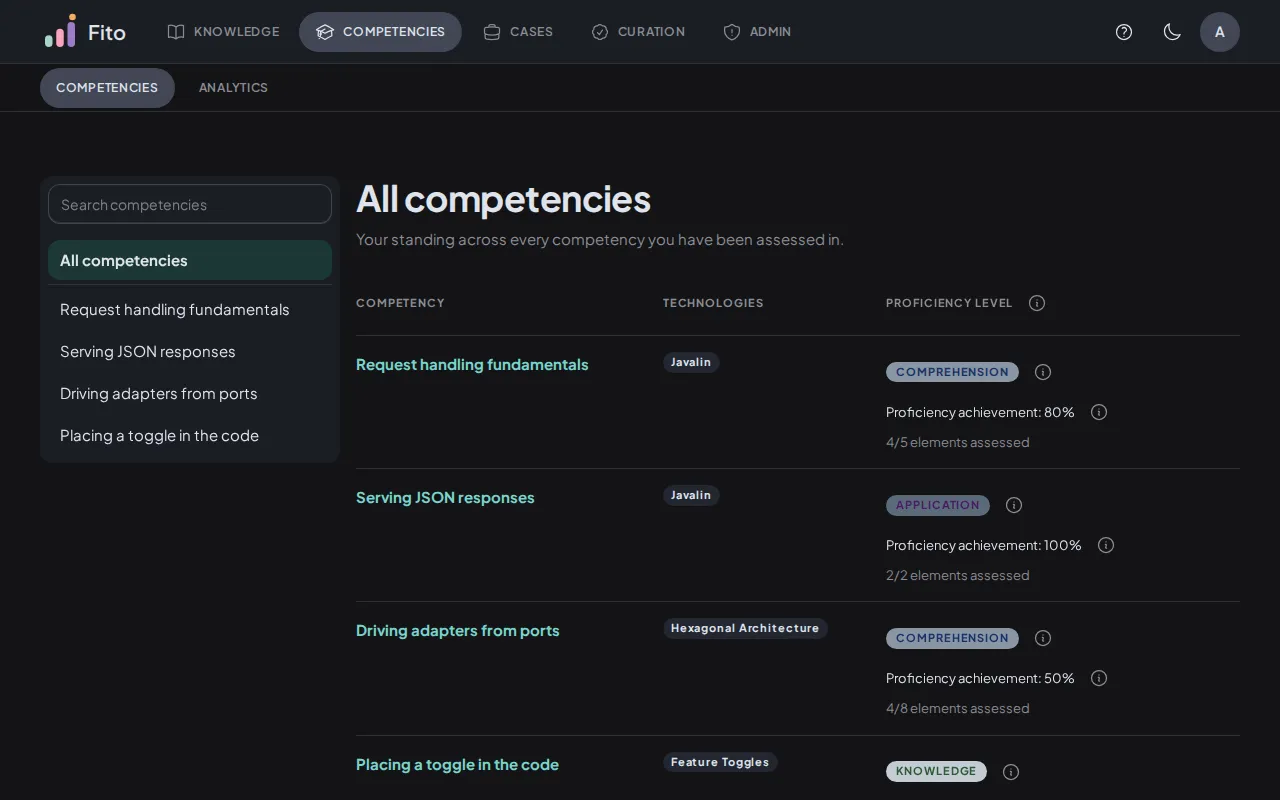
Task: Open the user avatar A menu
Action: click(x=1220, y=32)
